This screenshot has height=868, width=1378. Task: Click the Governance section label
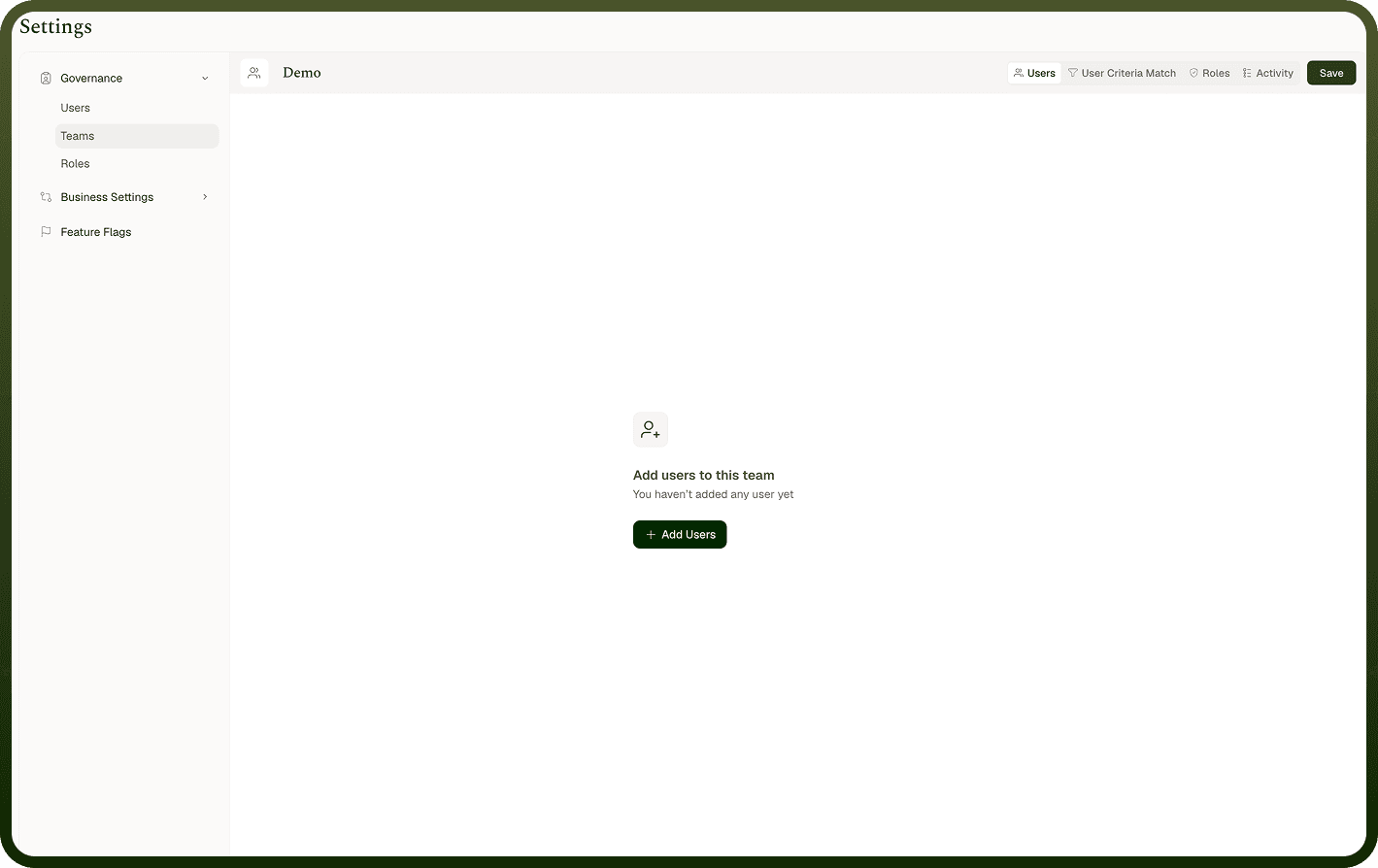[x=91, y=79]
